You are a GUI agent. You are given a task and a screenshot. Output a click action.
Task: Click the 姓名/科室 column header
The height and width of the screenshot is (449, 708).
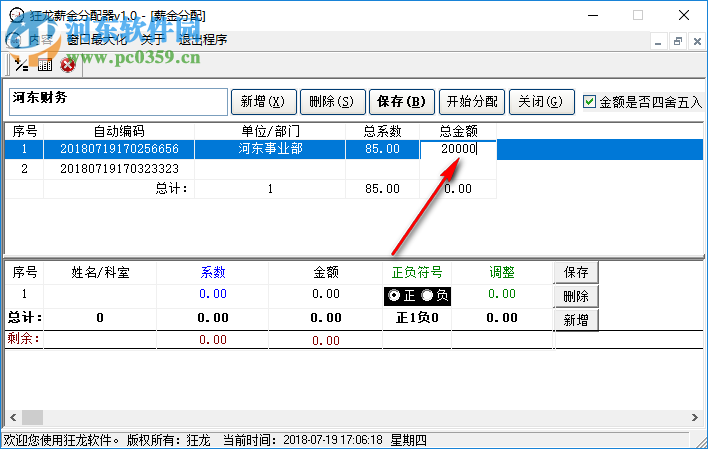(x=100, y=272)
